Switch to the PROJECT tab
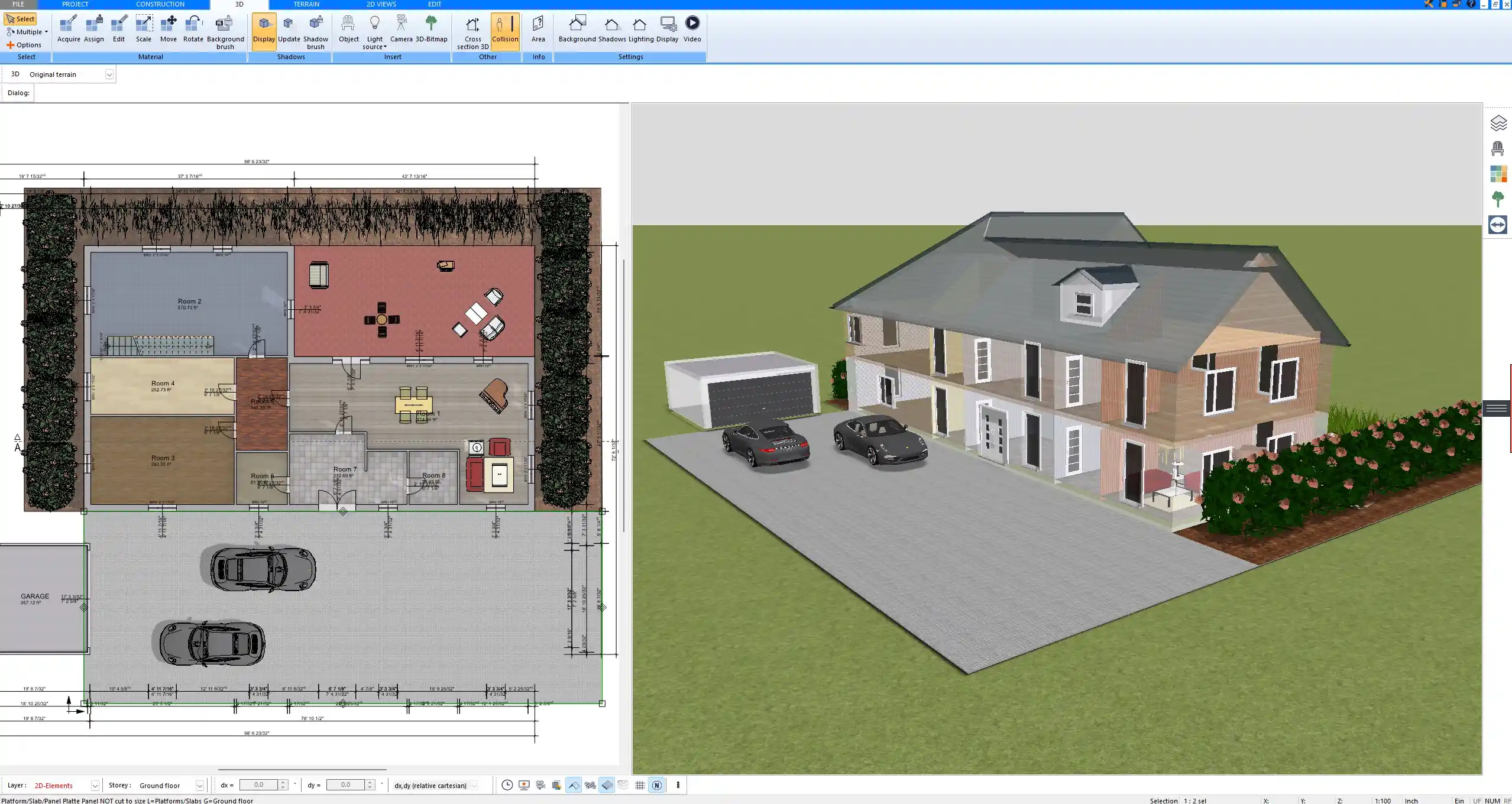The width and height of the screenshot is (1512, 804). click(x=75, y=4)
